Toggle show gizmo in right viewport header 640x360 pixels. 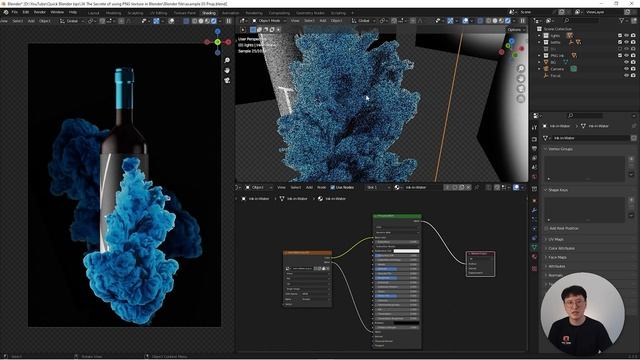[450, 20]
